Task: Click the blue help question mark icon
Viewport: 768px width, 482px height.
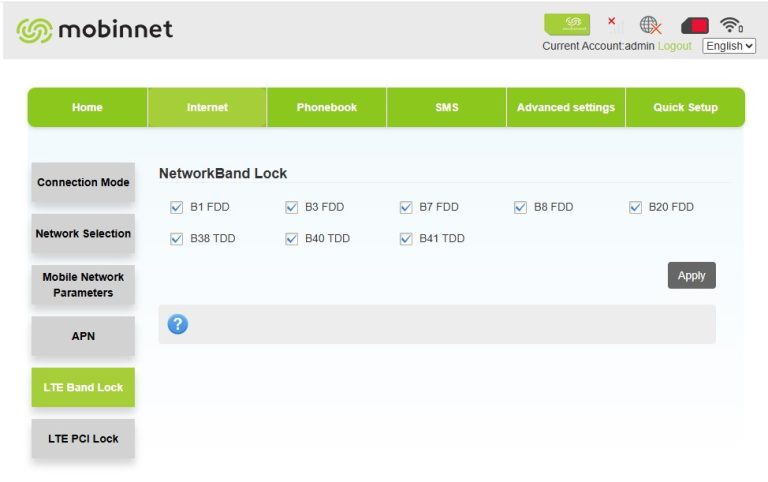Action: (x=178, y=324)
